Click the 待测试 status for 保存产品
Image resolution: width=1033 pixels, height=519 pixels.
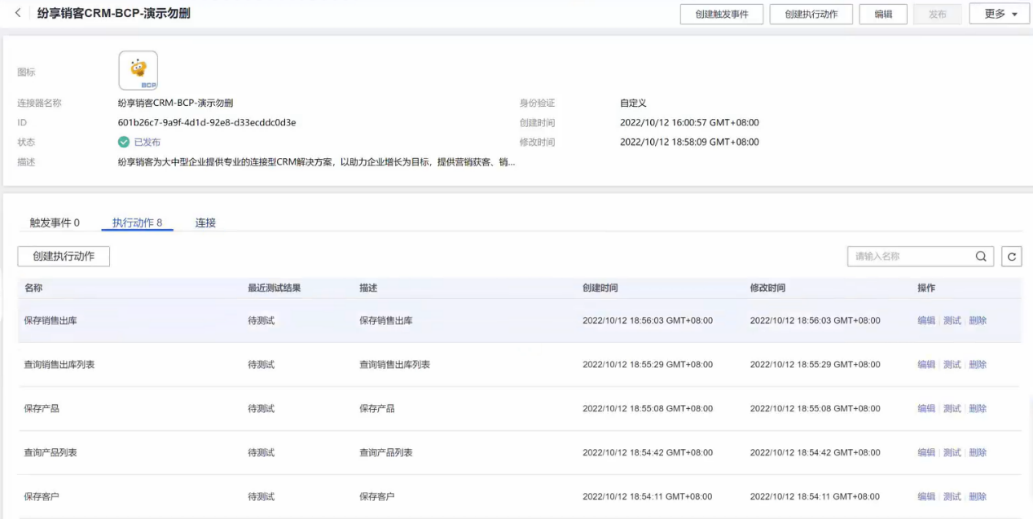pyautogui.click(x=261, y=408)
